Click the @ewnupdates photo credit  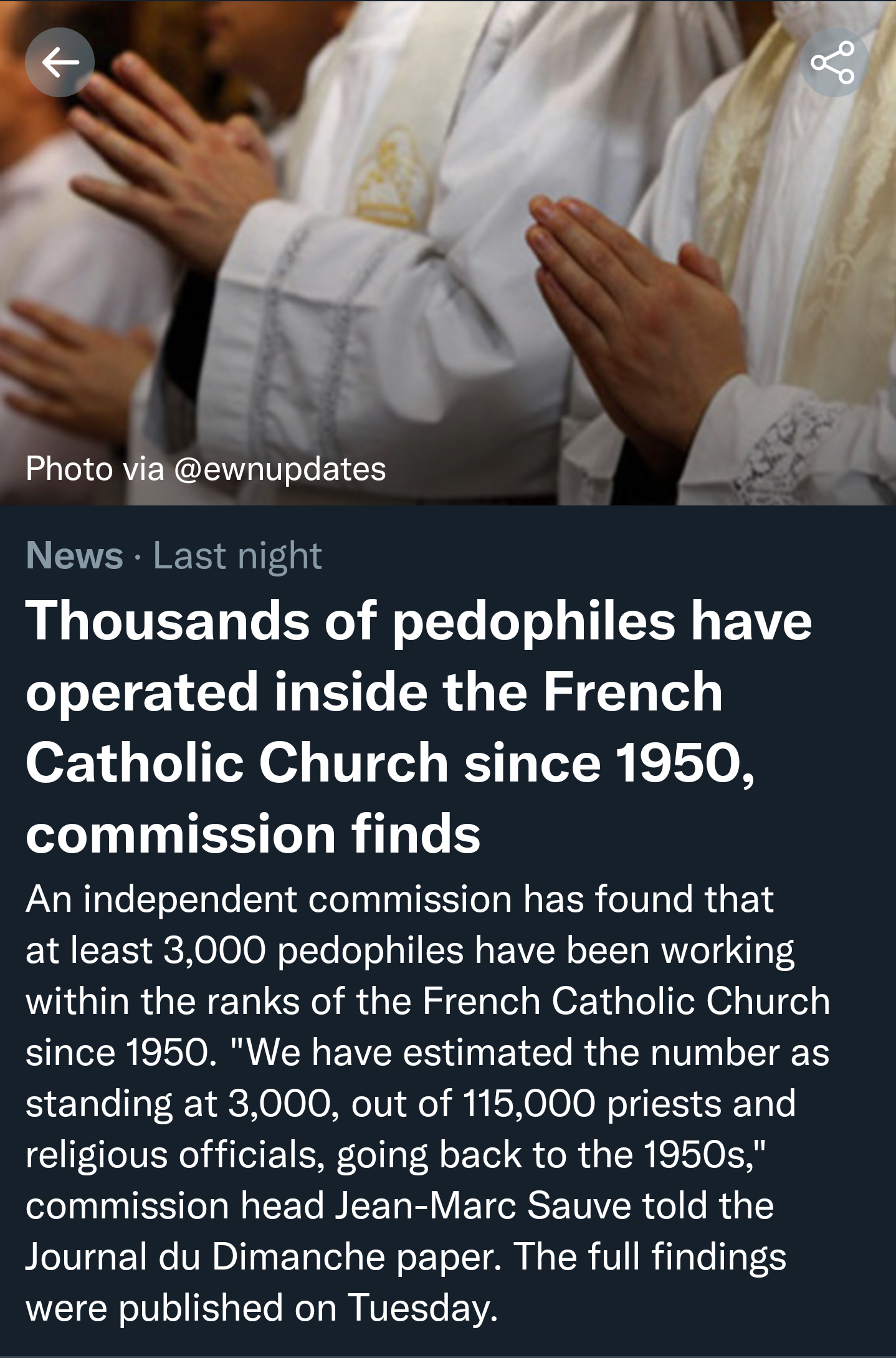[280, 469]
